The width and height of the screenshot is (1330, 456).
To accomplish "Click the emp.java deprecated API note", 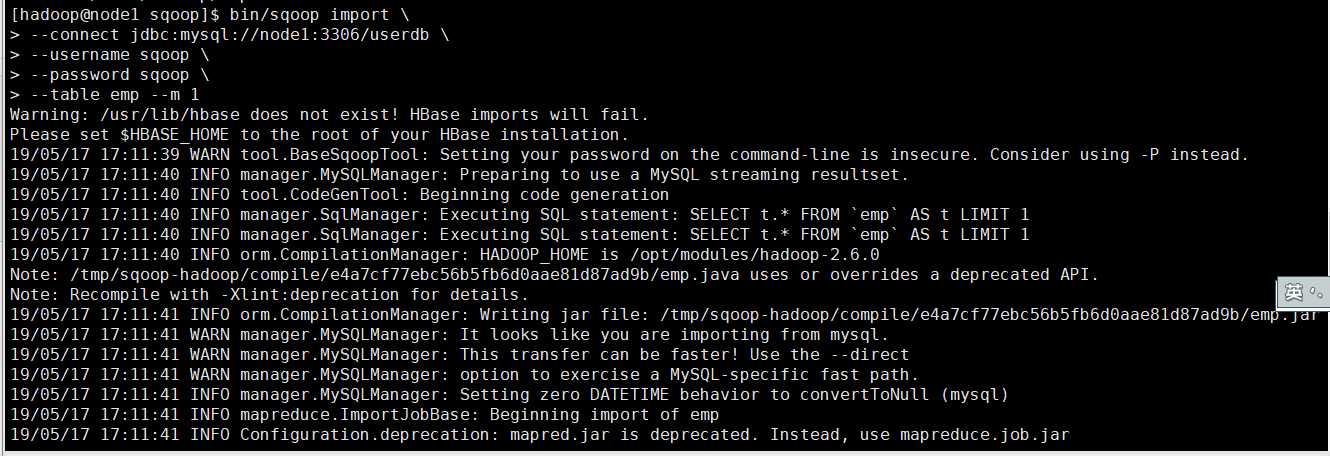I will pyautogui.click(x=555, y=275).
